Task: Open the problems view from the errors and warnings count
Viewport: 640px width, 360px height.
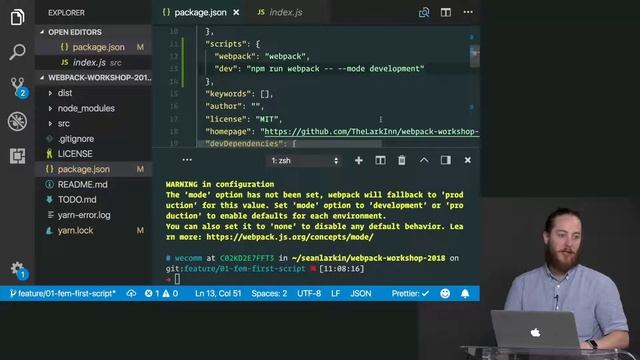Action: [161, 293]
